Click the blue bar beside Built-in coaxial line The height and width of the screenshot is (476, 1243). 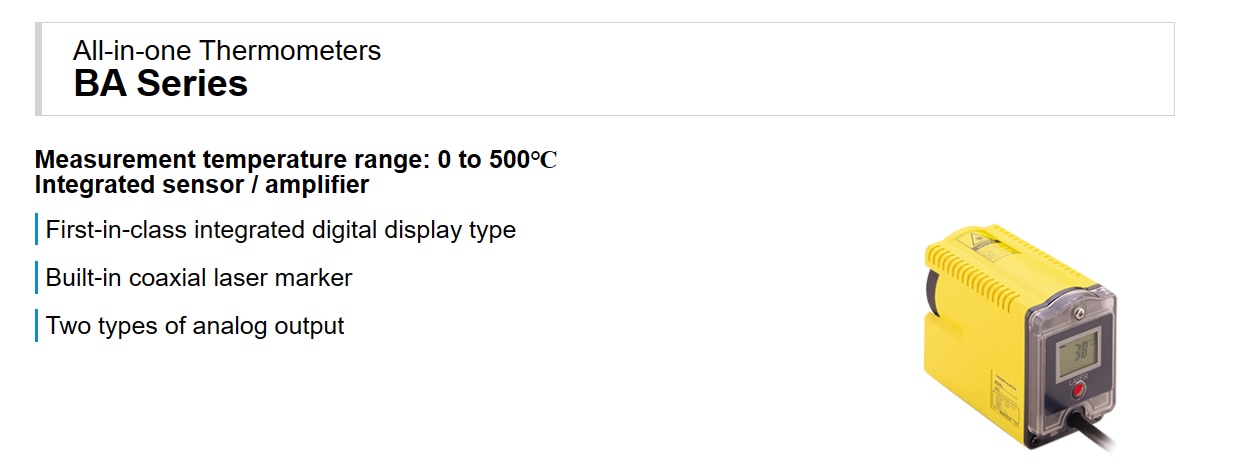[36, 278]
